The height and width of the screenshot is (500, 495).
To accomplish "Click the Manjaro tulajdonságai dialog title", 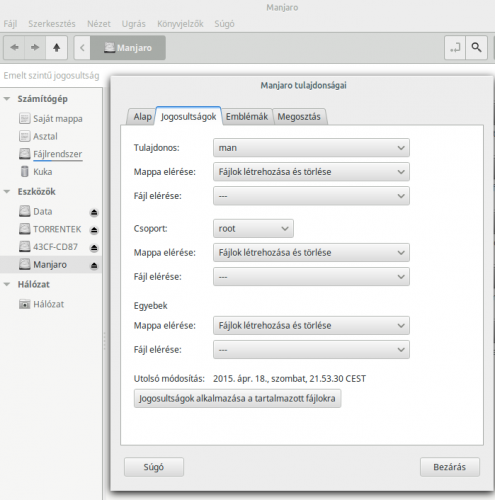I will click(303, 85).
